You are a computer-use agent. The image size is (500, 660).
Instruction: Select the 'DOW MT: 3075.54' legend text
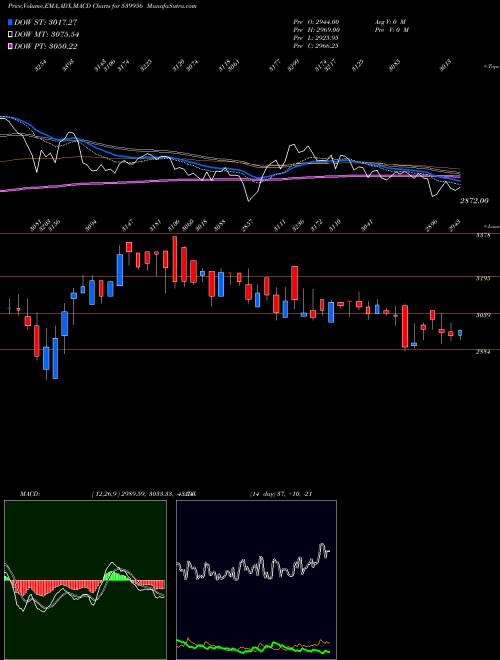click(47, 35)
